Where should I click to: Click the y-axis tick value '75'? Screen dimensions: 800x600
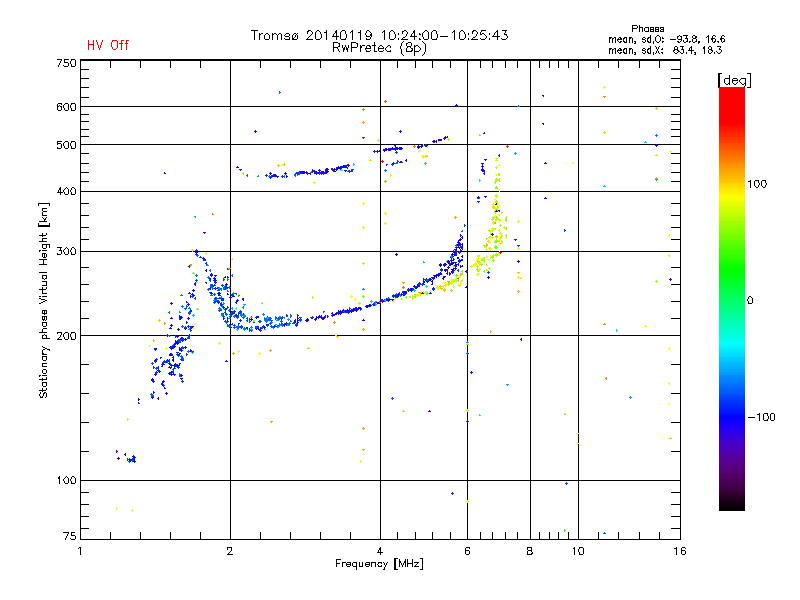70,536
